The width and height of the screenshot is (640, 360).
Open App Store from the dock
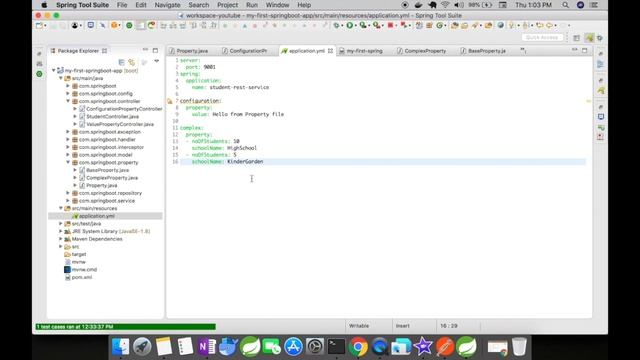click(293, 347)
